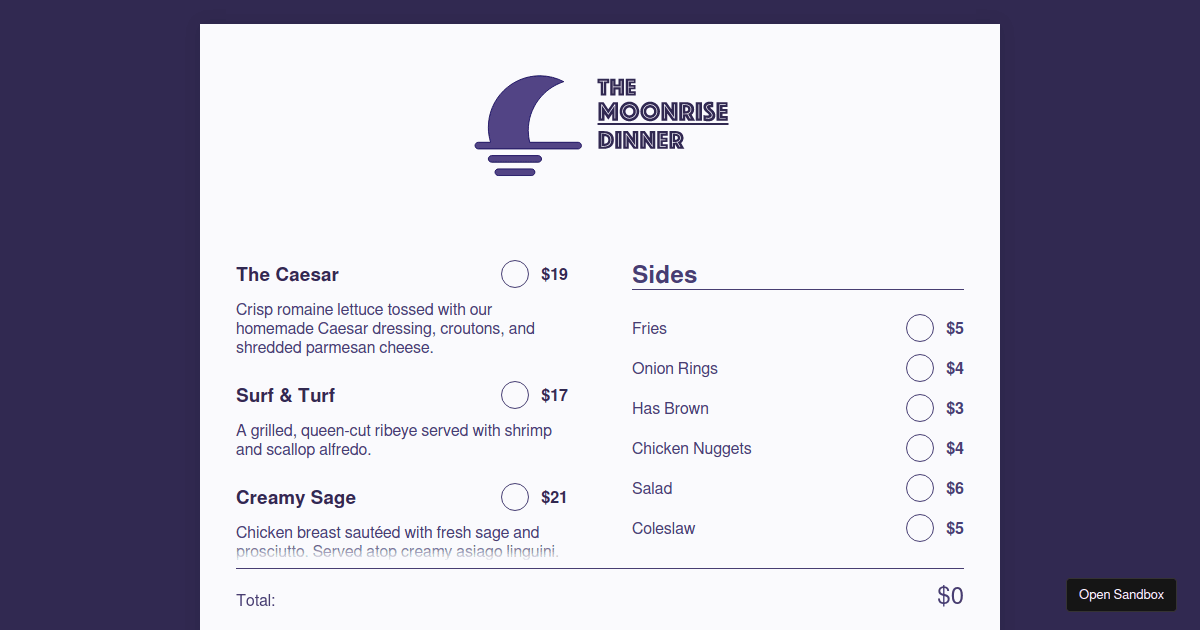Image resolution: width=1200 pixels, height=630 pixels.
Task: Select the Surf & Turf option circle
Action: coord(515,395)
